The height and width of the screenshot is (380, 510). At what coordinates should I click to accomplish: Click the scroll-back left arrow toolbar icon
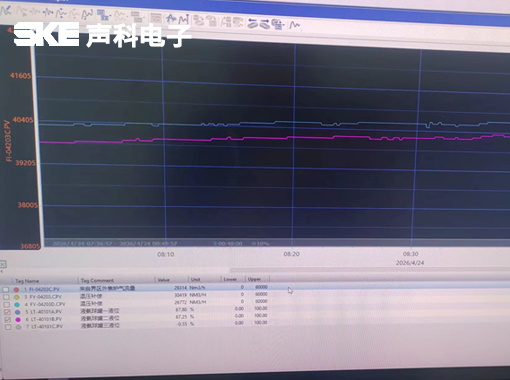253,23
